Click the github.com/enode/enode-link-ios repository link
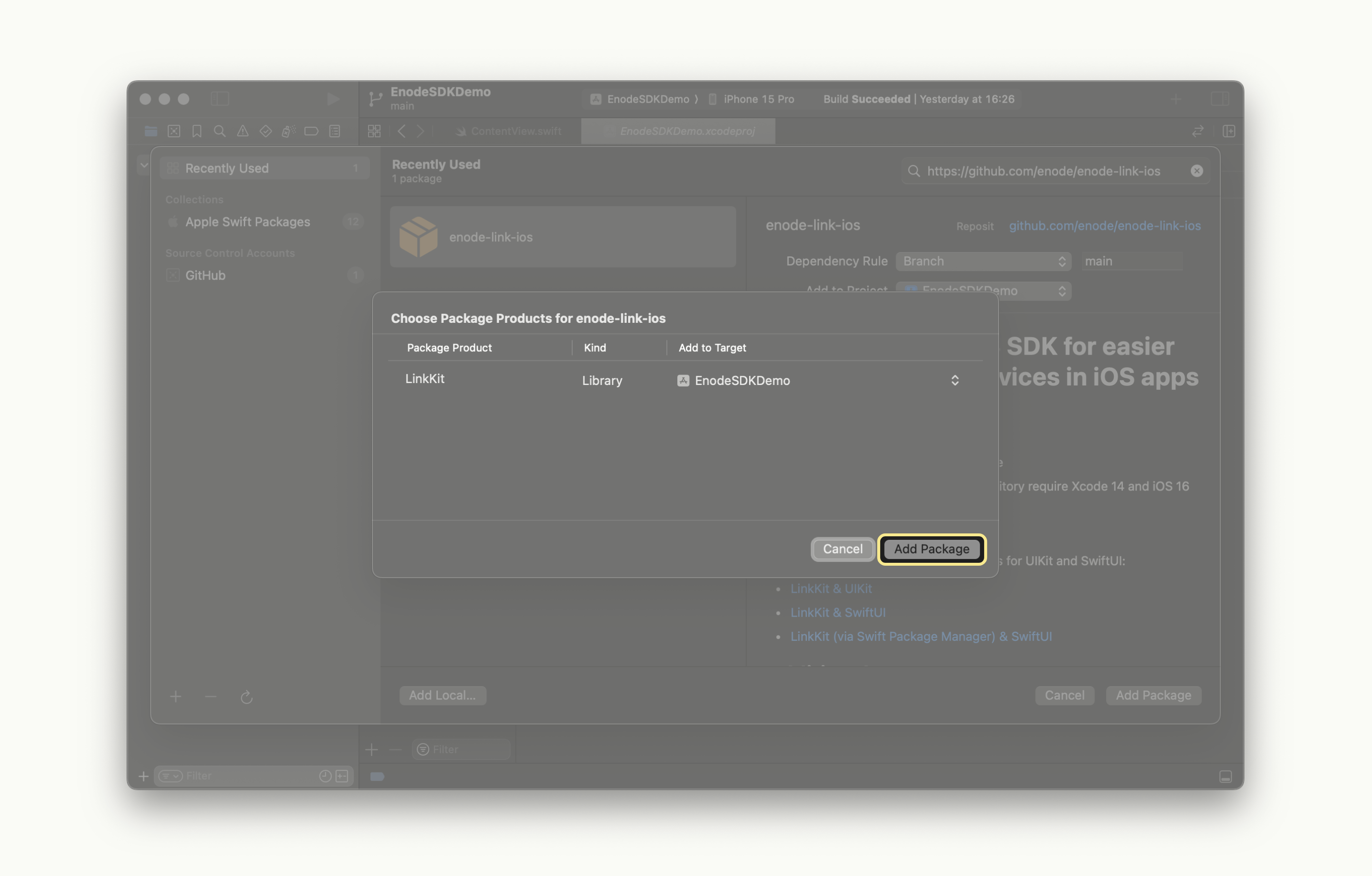 1104,226
